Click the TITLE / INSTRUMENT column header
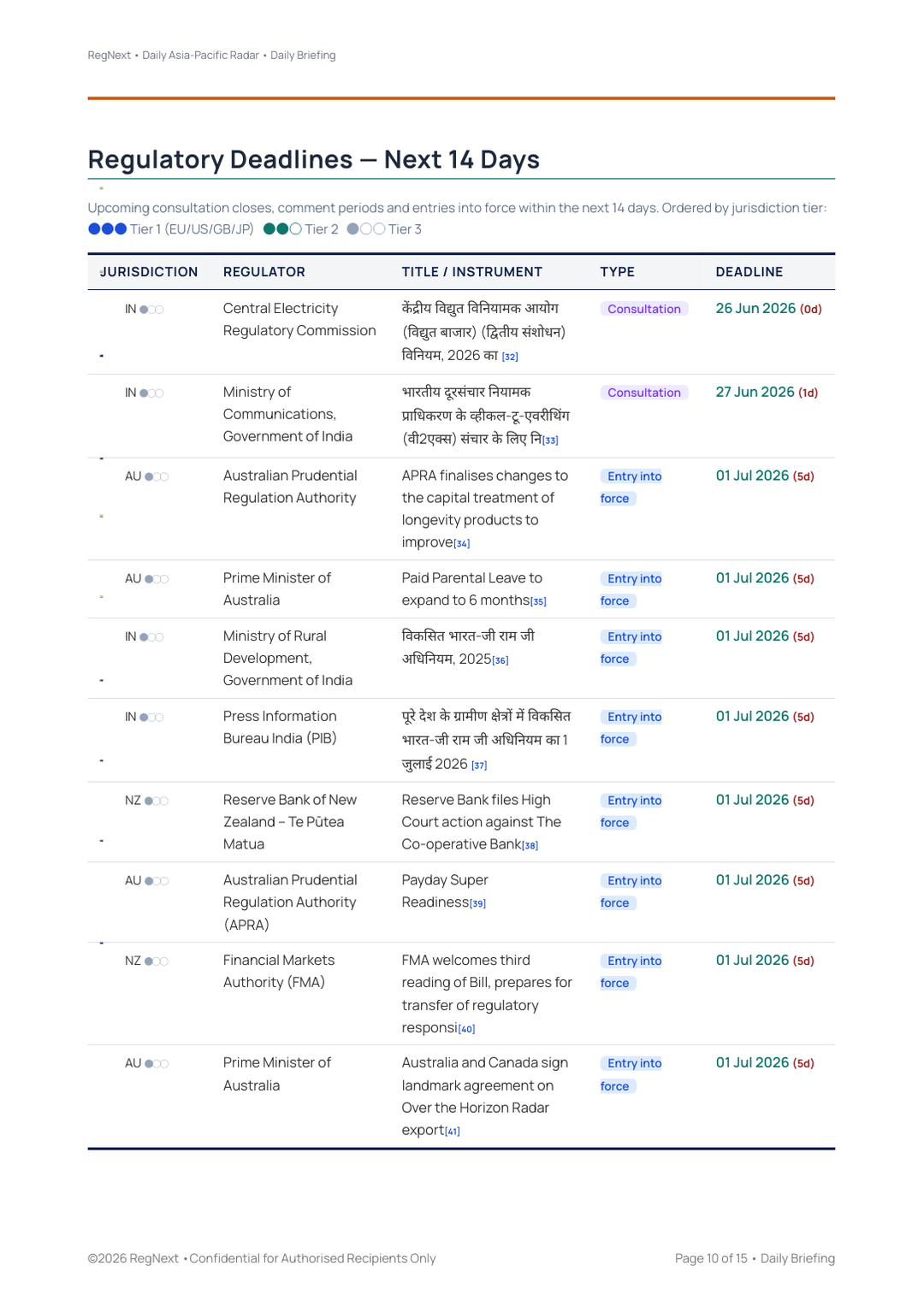Image resolution: width=924 pixels, height=1307 pixels. tap(472, 272)
